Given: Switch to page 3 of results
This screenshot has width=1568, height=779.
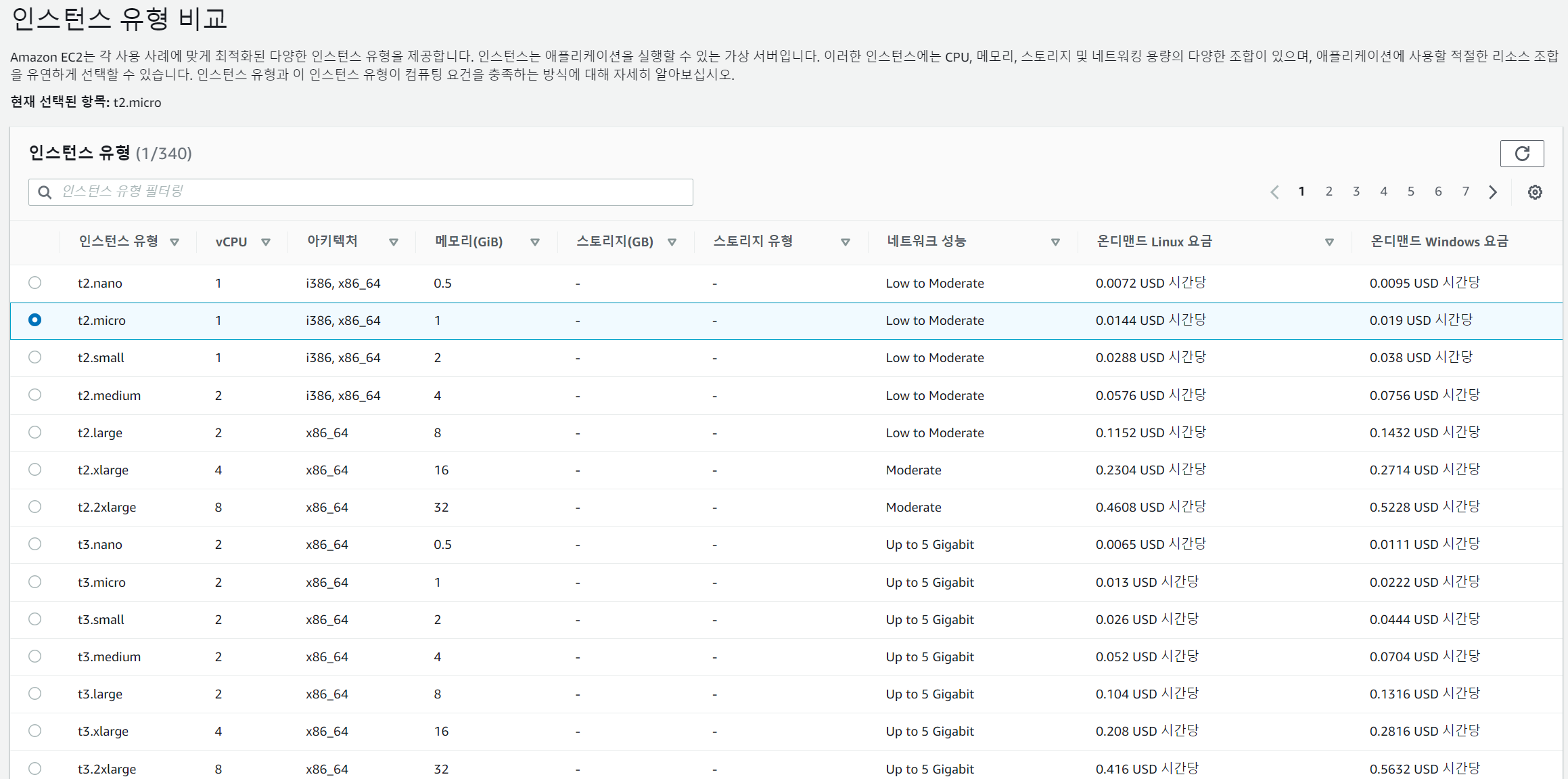Looking at the screenshot, I should [x=1356, y=192].
